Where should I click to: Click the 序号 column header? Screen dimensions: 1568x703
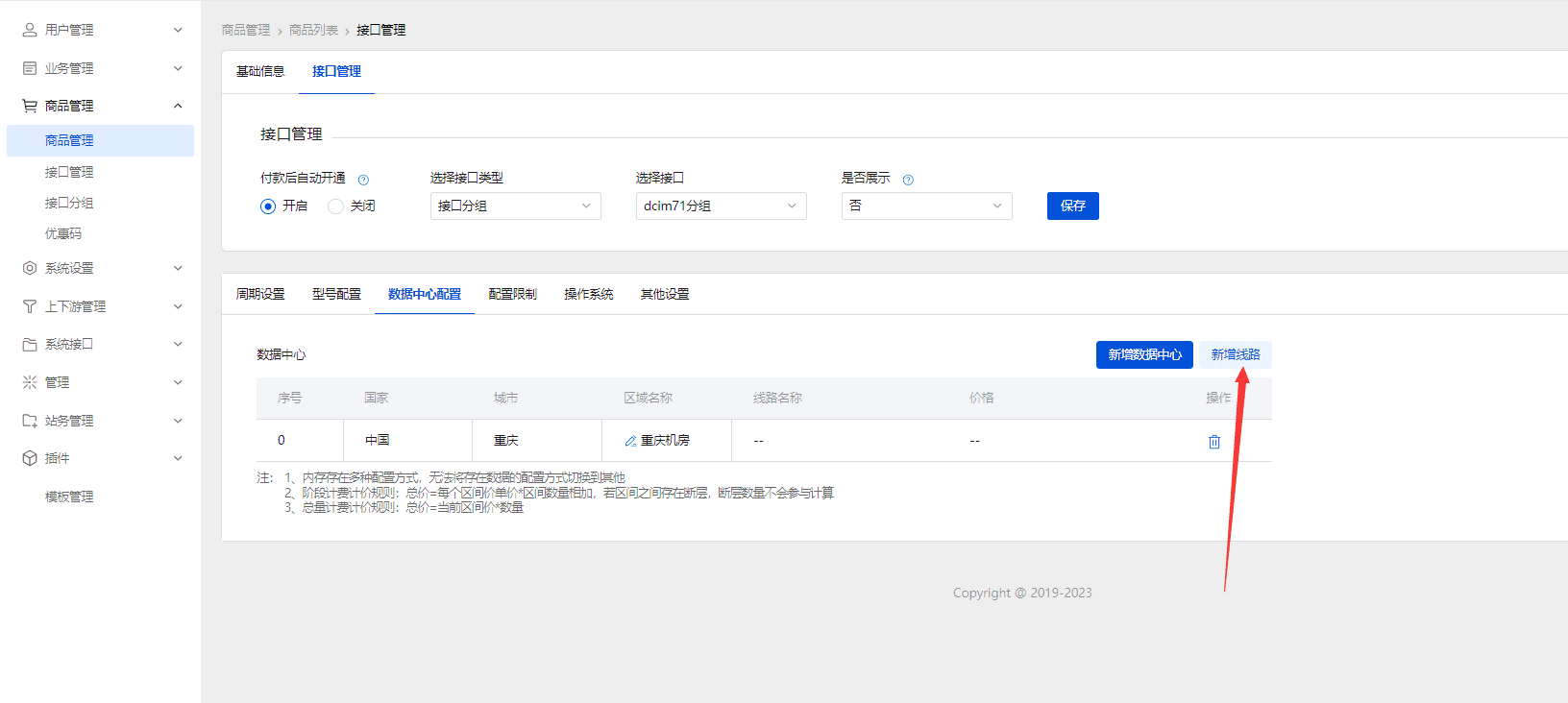click(290, 398)
